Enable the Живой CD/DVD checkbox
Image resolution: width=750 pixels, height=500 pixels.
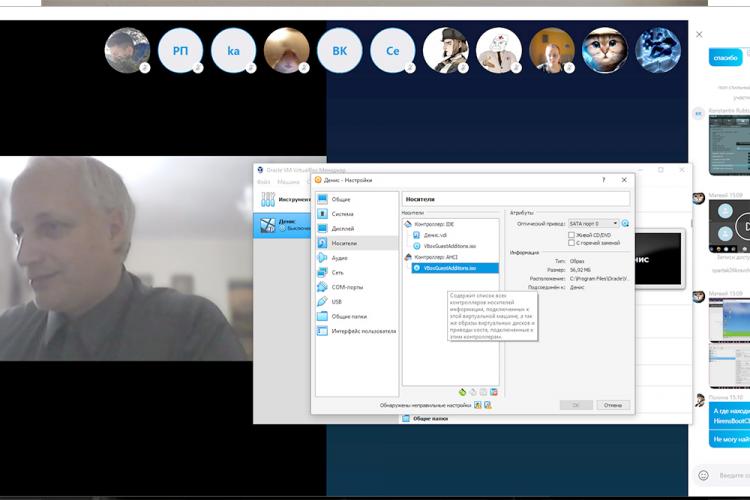pos(572,235)
